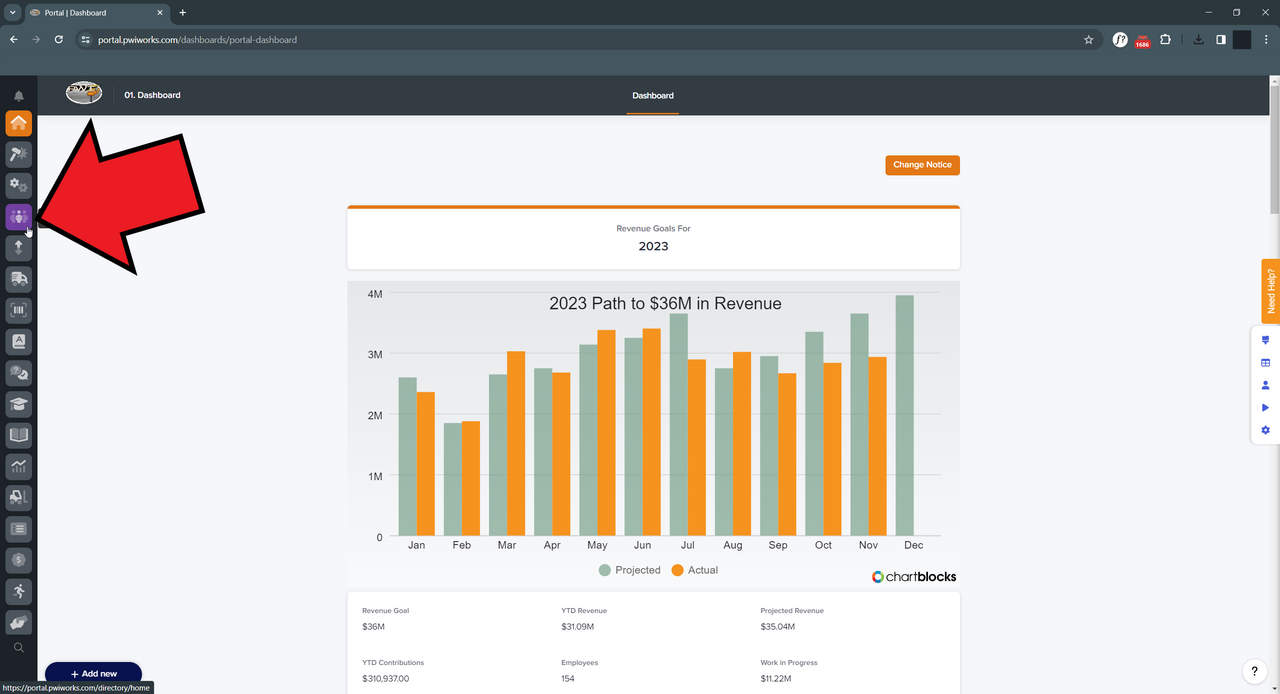Screen dimensions: 1280x694
Task: Open the gears settings sidebar icon
Action: point(18,185)
